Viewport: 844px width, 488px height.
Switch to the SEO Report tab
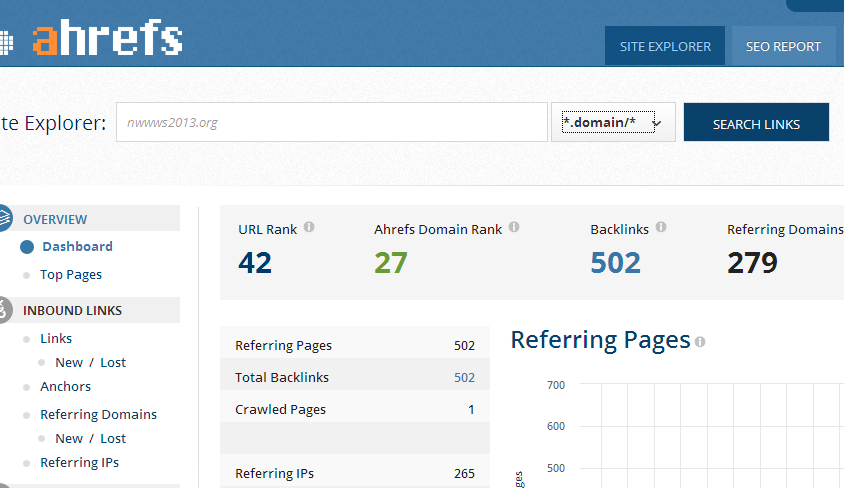pos(783,46)
